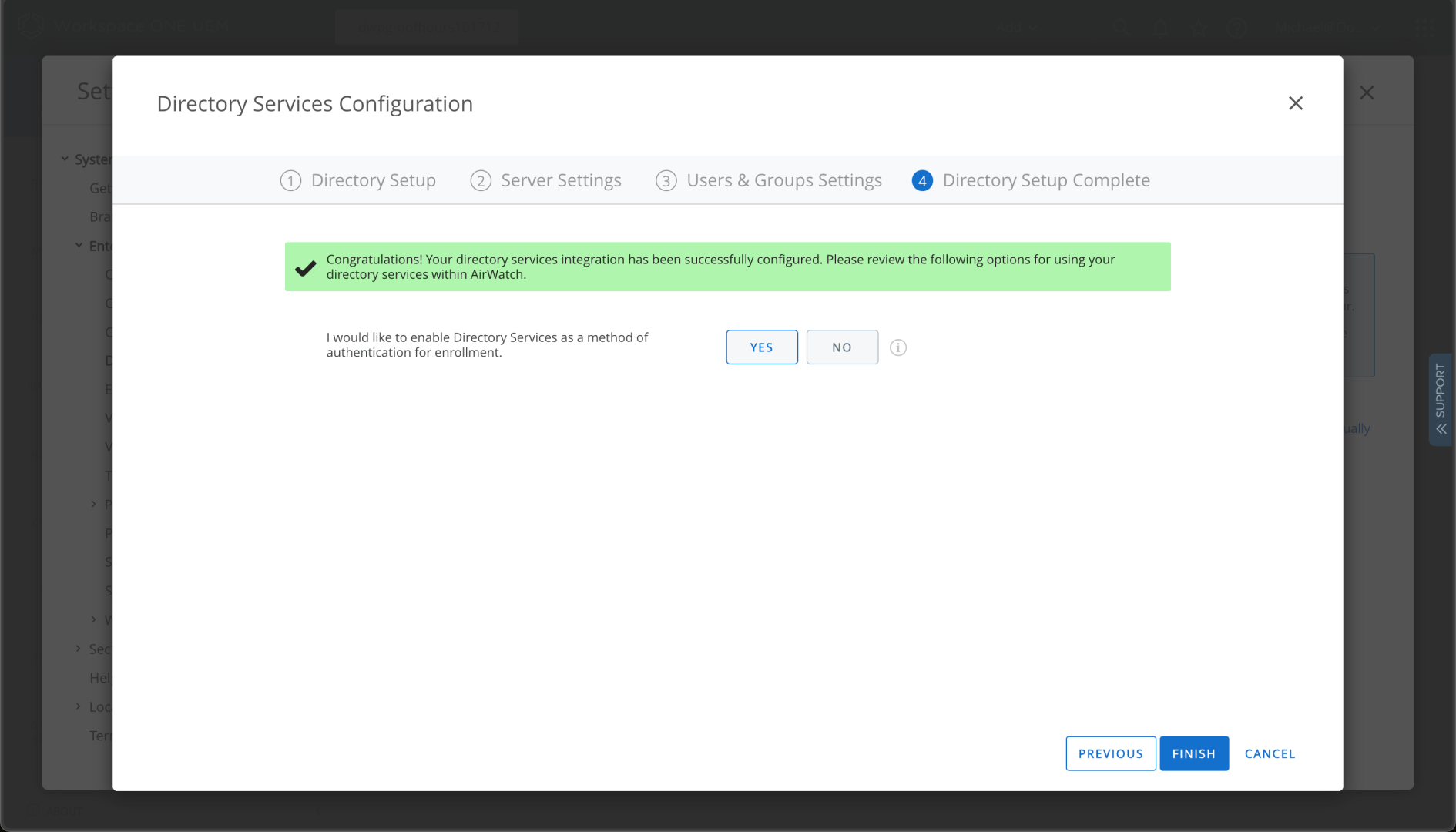Expand the sidebar node starting with 'Sec'
Screen dimensions: 1456x832
(x=79, y=649)
